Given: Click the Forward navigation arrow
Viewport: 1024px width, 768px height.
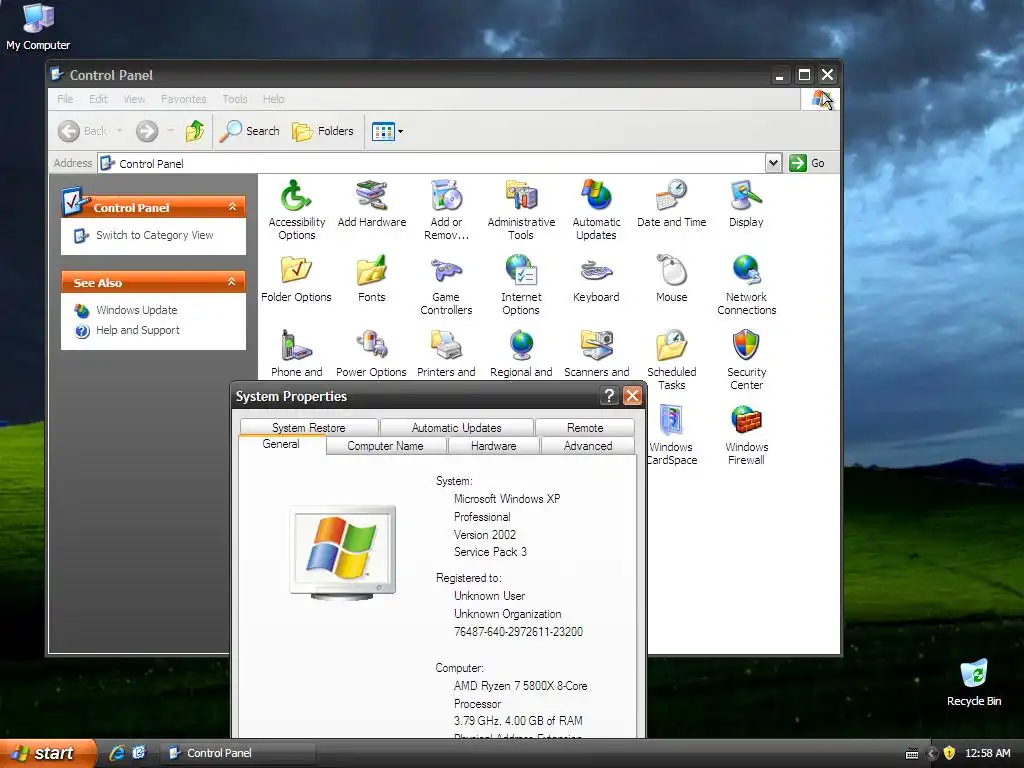Looking at the screenshot, I should [x=147, y=131].
